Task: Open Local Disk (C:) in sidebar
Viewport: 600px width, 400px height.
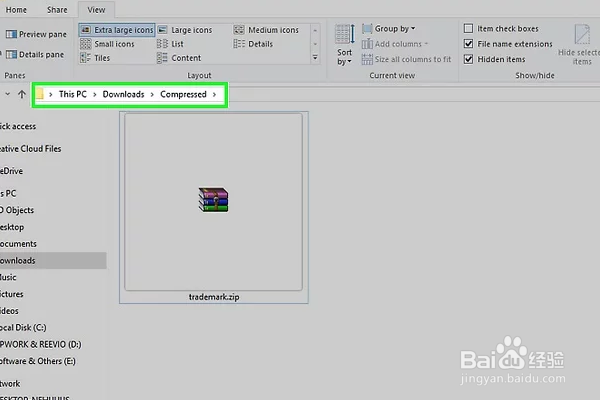Action: click(x=23, y=328)
